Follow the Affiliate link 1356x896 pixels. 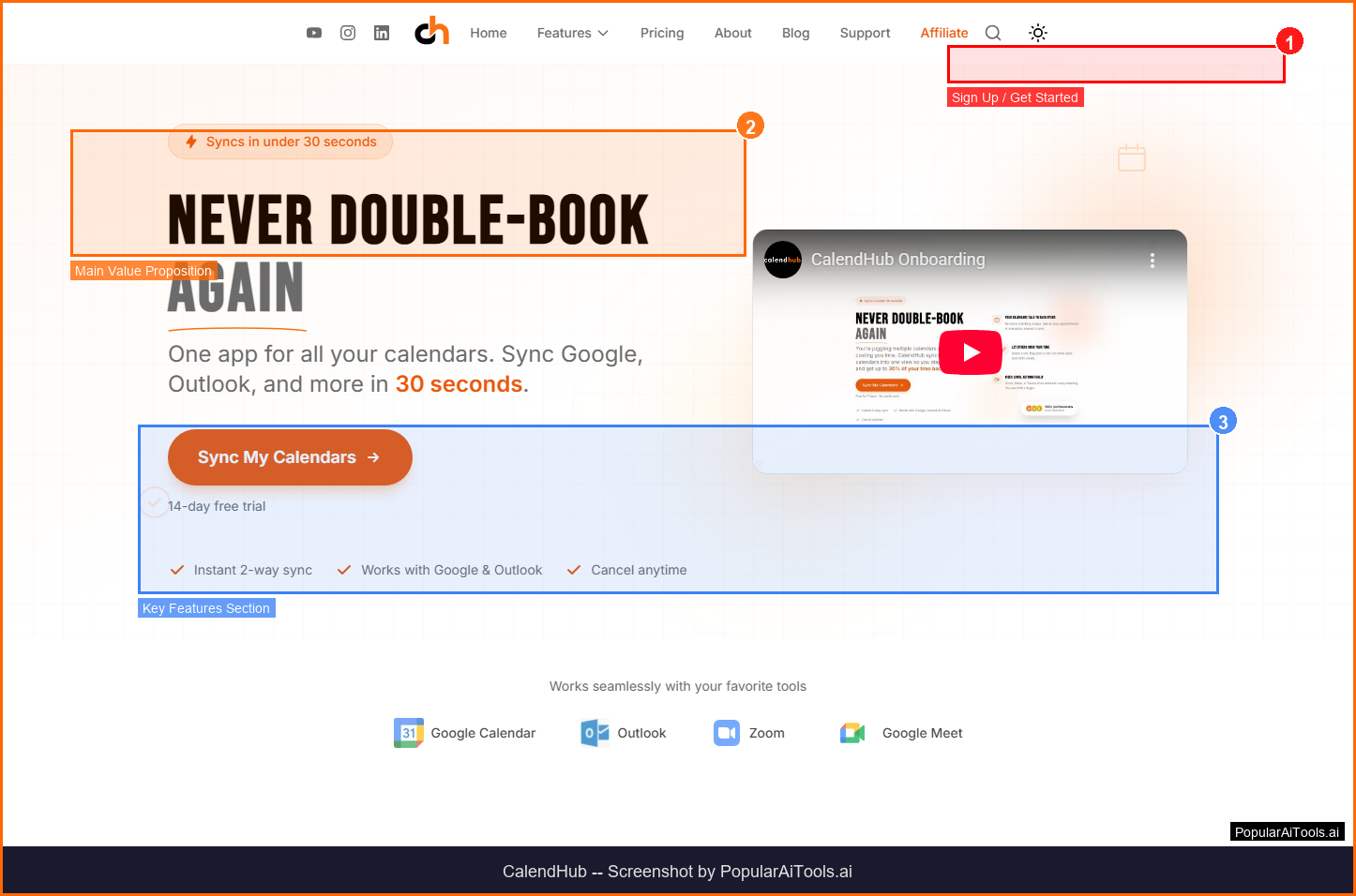[943, 33]
